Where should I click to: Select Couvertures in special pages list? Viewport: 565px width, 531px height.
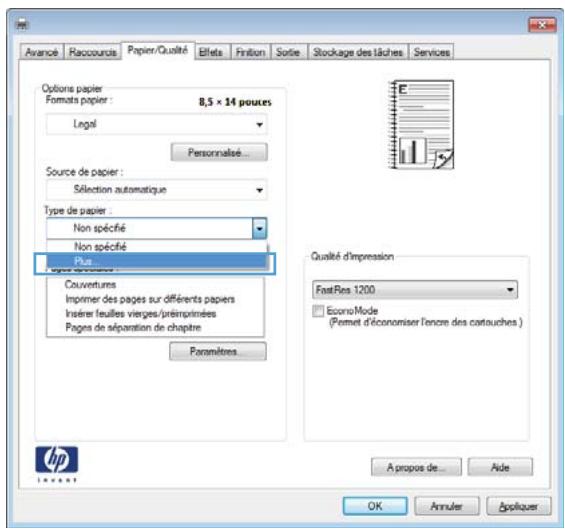[90, 285]
